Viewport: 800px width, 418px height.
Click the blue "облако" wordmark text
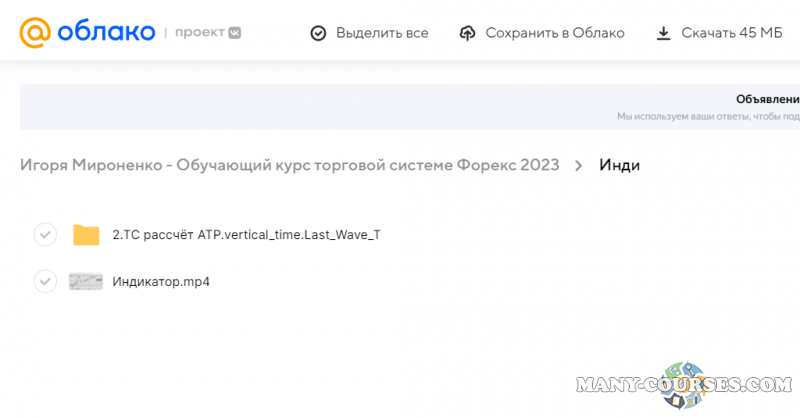(105, 32)
